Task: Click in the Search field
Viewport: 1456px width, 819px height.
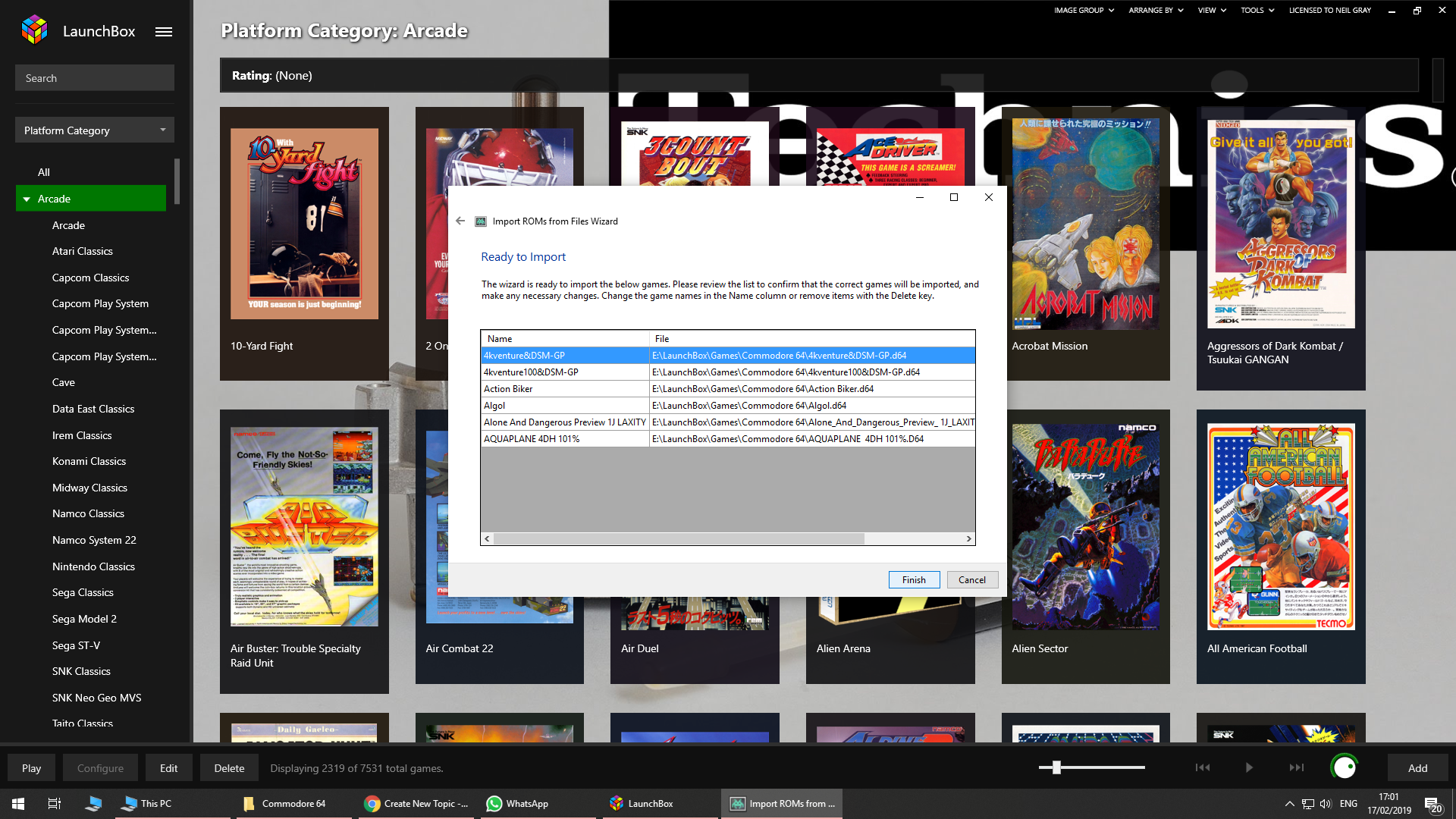Action: 95,78
